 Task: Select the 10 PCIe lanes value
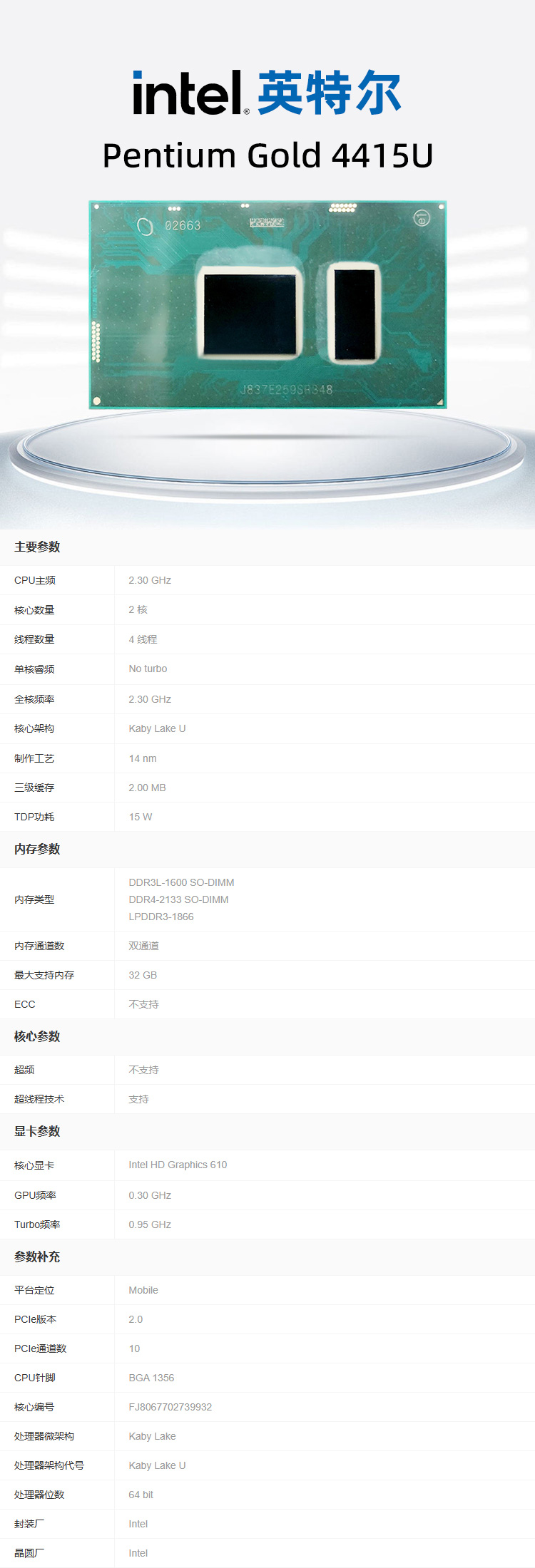[134, 1348]
